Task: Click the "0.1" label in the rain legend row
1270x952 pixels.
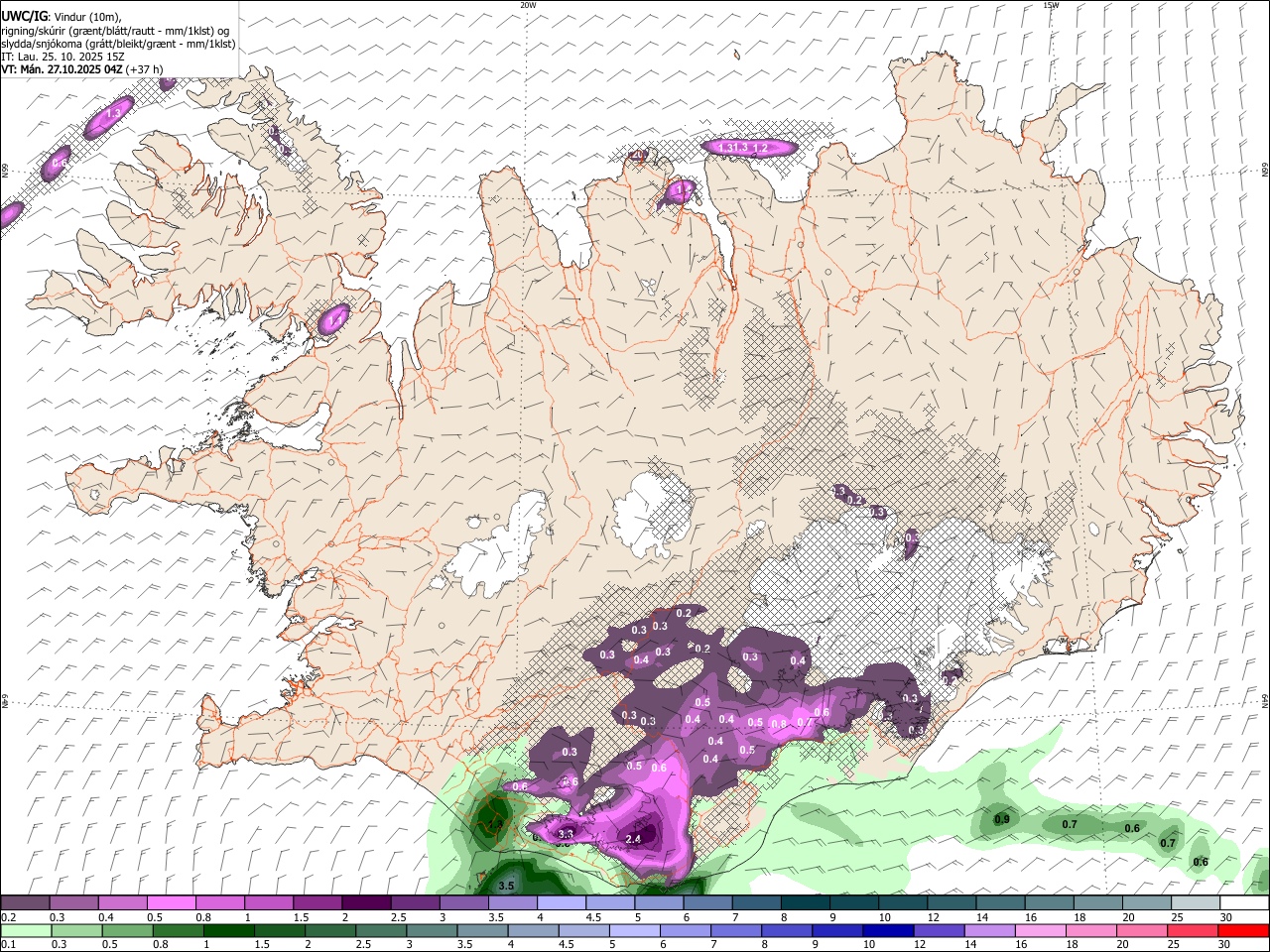Action: pyautogui.click(x=8, y=944)
